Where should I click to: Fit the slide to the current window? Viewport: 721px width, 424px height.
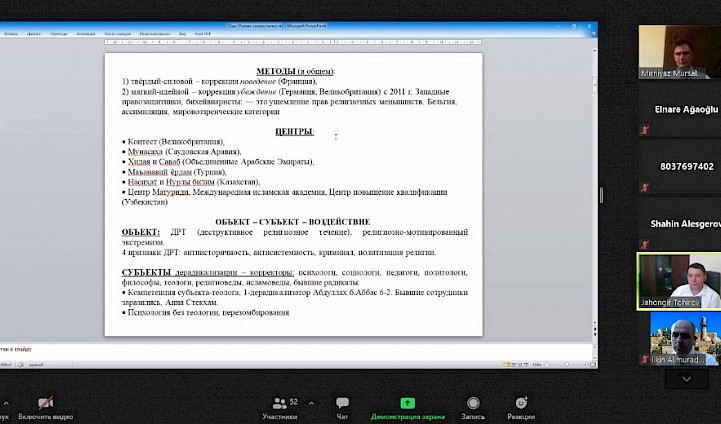click(593, 365)
